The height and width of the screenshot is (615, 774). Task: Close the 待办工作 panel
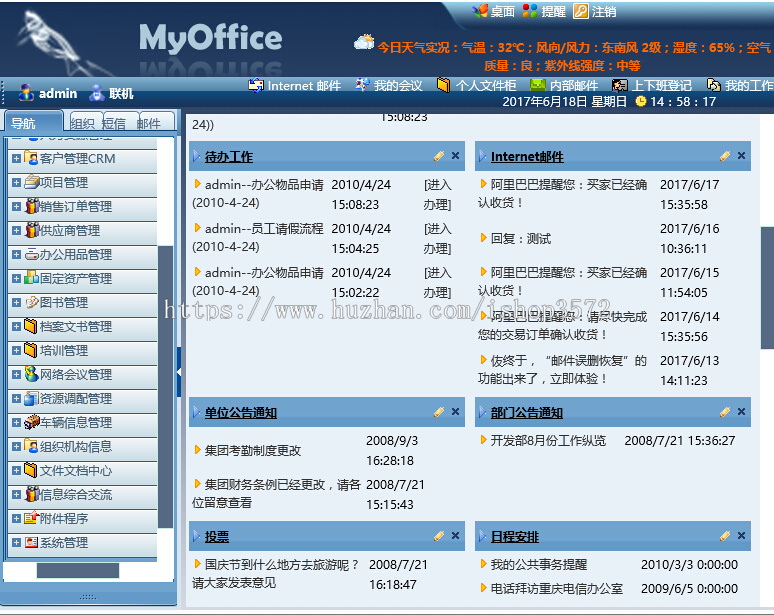tap(456, 155)
